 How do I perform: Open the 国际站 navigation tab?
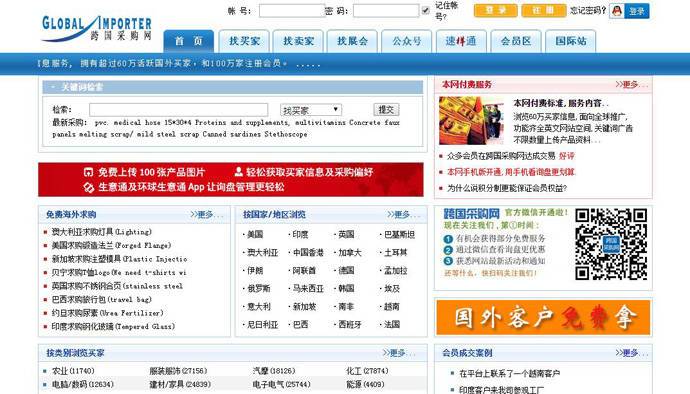point(570,41)
